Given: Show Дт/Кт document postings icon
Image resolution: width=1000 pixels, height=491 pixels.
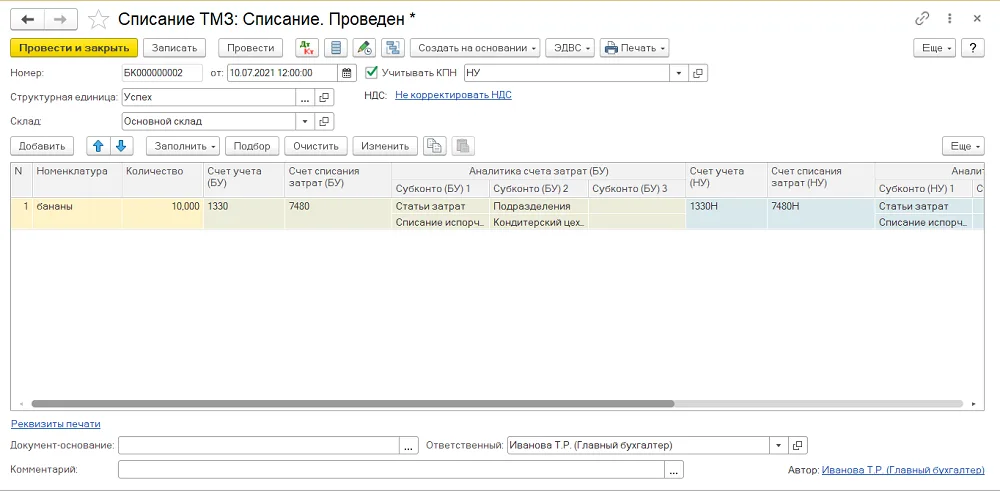Looking at the screenshot, I should pos(307,48).
